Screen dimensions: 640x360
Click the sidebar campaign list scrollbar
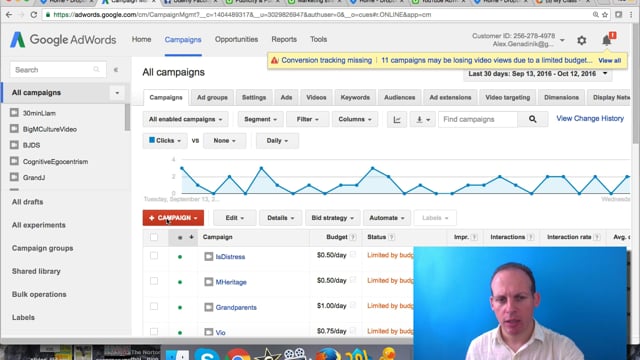click(x=128, y=118)
